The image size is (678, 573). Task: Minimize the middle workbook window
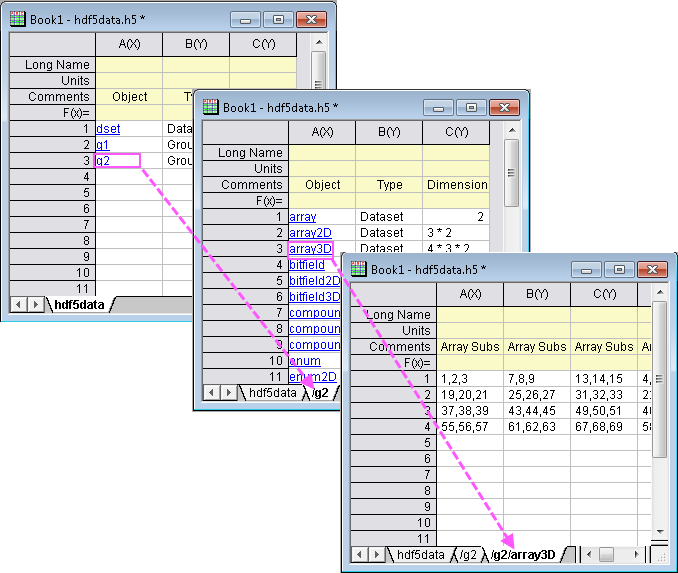point(438,108)
